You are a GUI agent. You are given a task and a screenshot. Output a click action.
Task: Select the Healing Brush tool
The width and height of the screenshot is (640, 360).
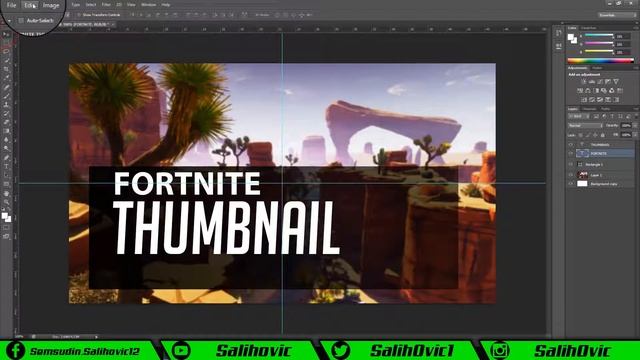[x=6, y=87]
